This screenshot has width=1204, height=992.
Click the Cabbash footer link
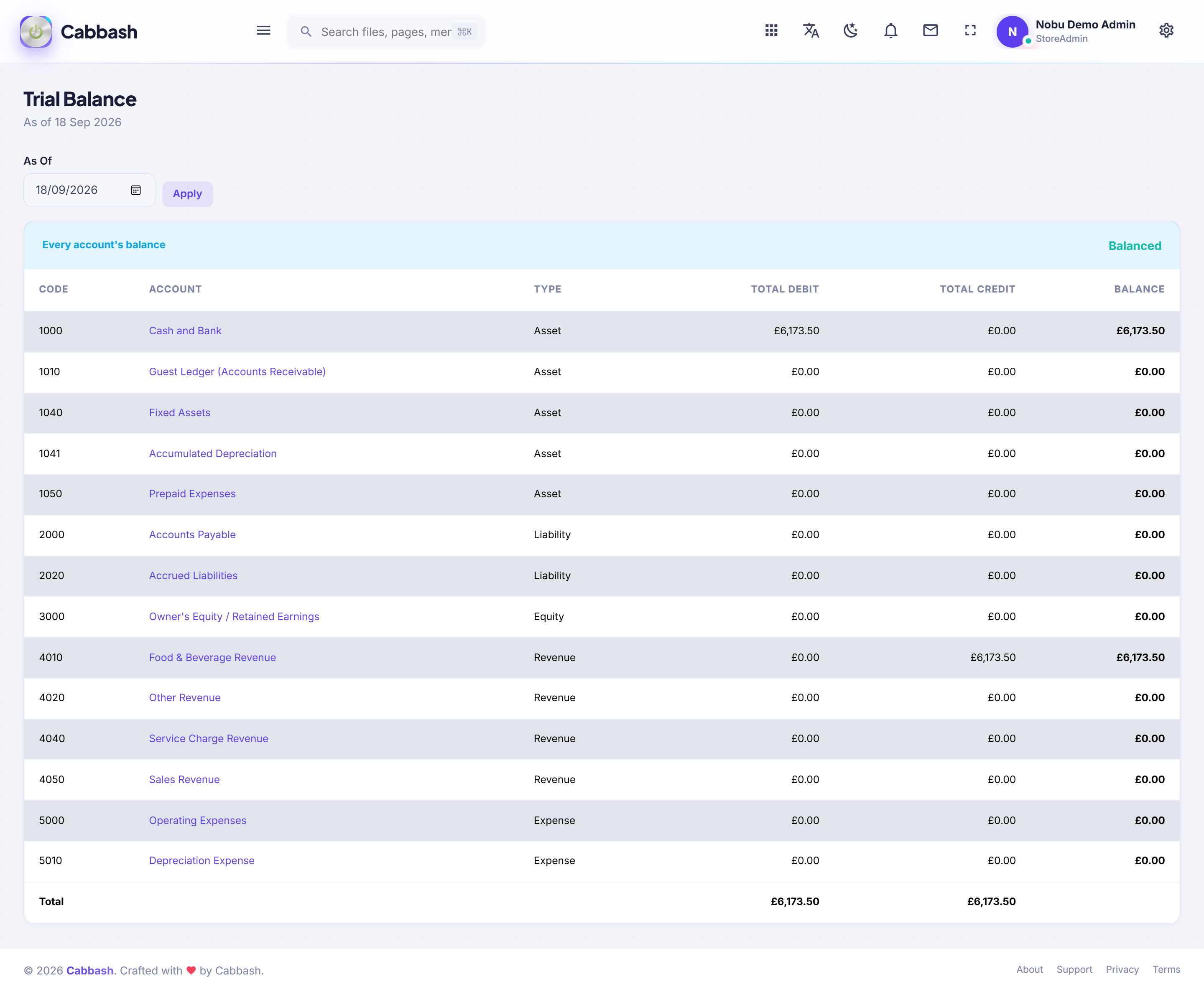pos(90,970)
